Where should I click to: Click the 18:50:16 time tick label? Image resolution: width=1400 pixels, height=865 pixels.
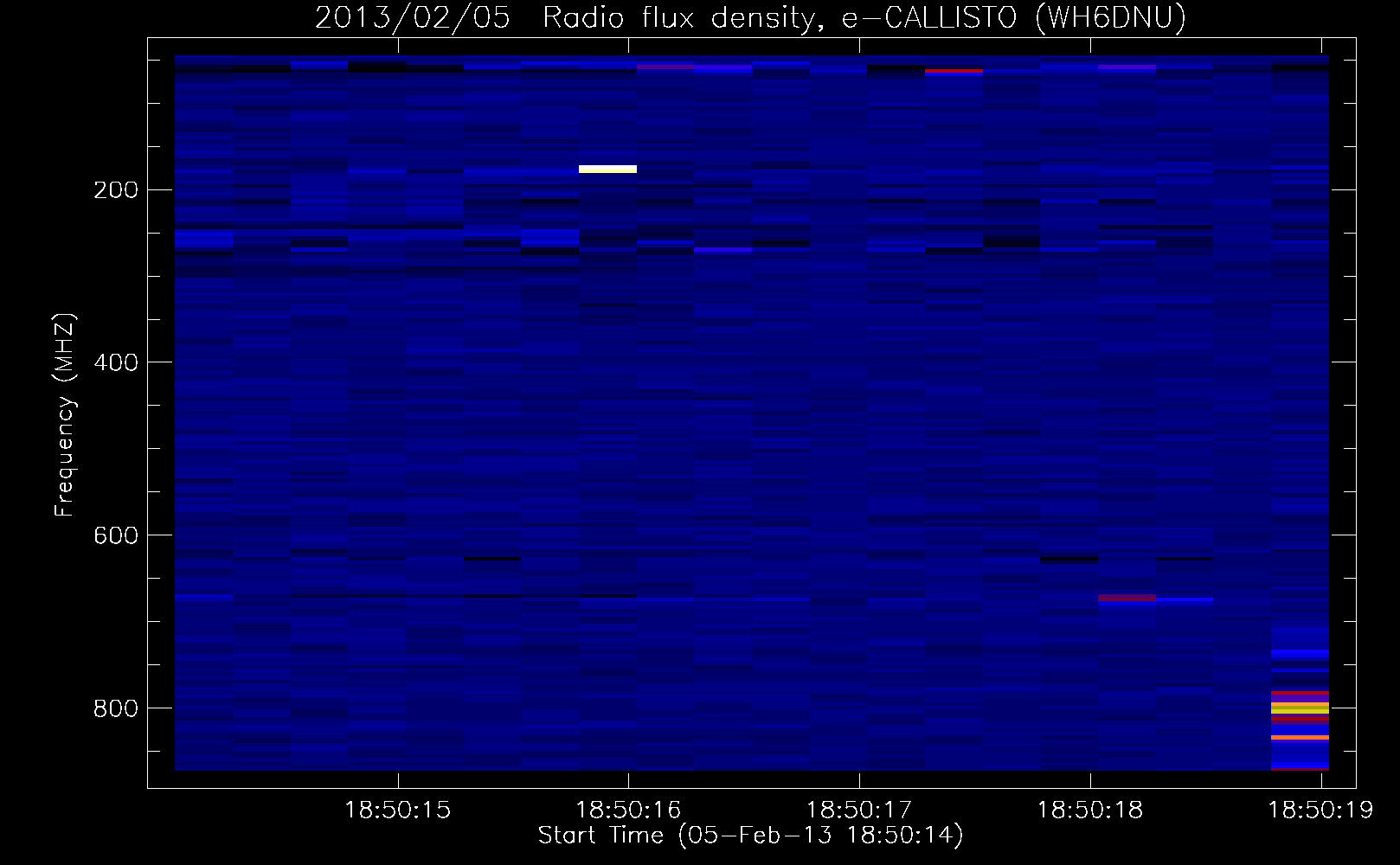click(x=628, y=811)
